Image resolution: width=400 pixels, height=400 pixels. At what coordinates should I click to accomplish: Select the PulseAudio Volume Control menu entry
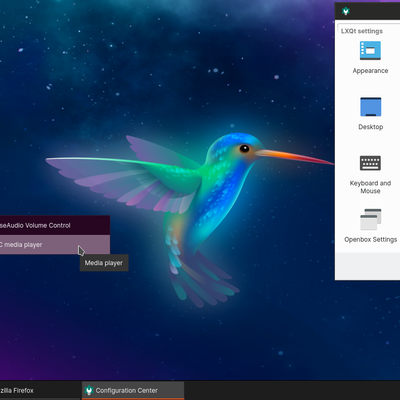55,225
